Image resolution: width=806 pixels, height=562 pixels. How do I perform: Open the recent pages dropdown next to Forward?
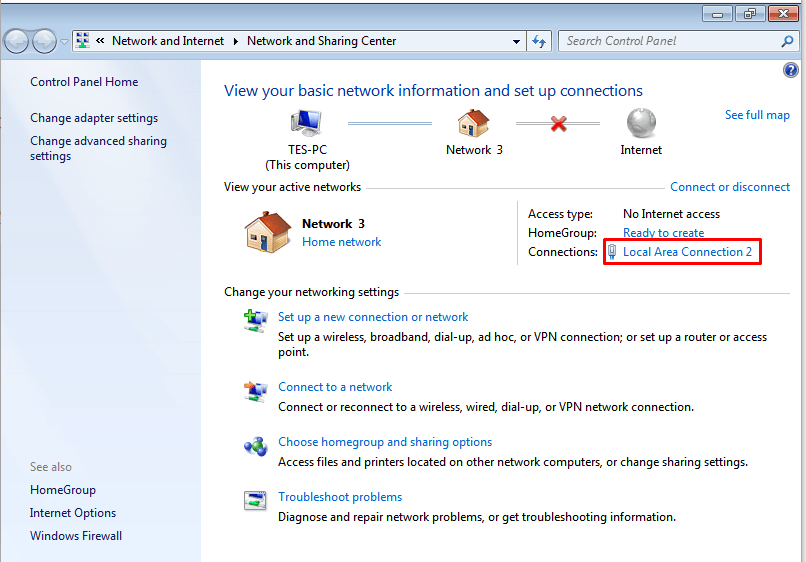tap(65, 42)
